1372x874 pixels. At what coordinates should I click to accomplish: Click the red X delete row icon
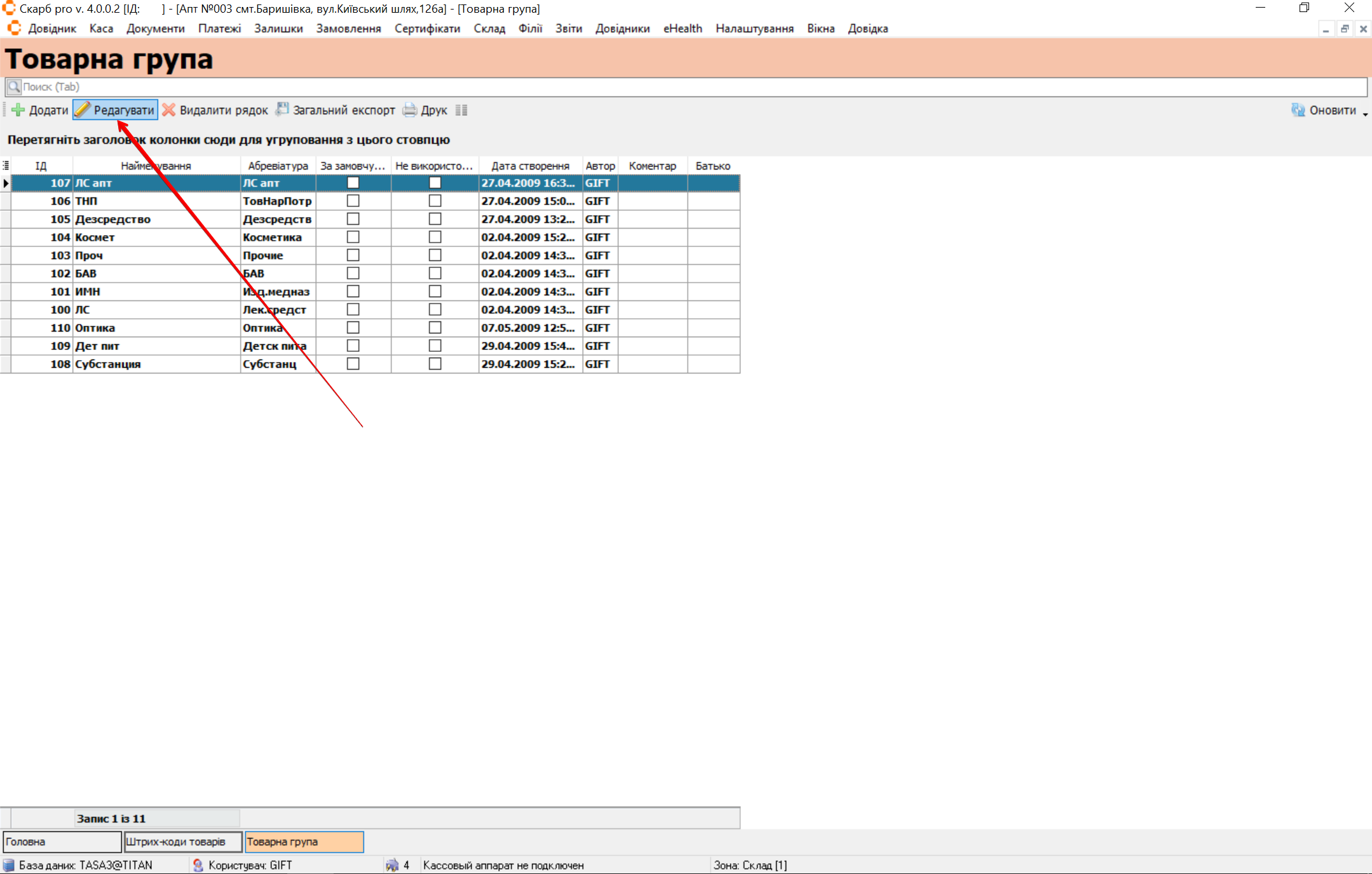point(168,110)
